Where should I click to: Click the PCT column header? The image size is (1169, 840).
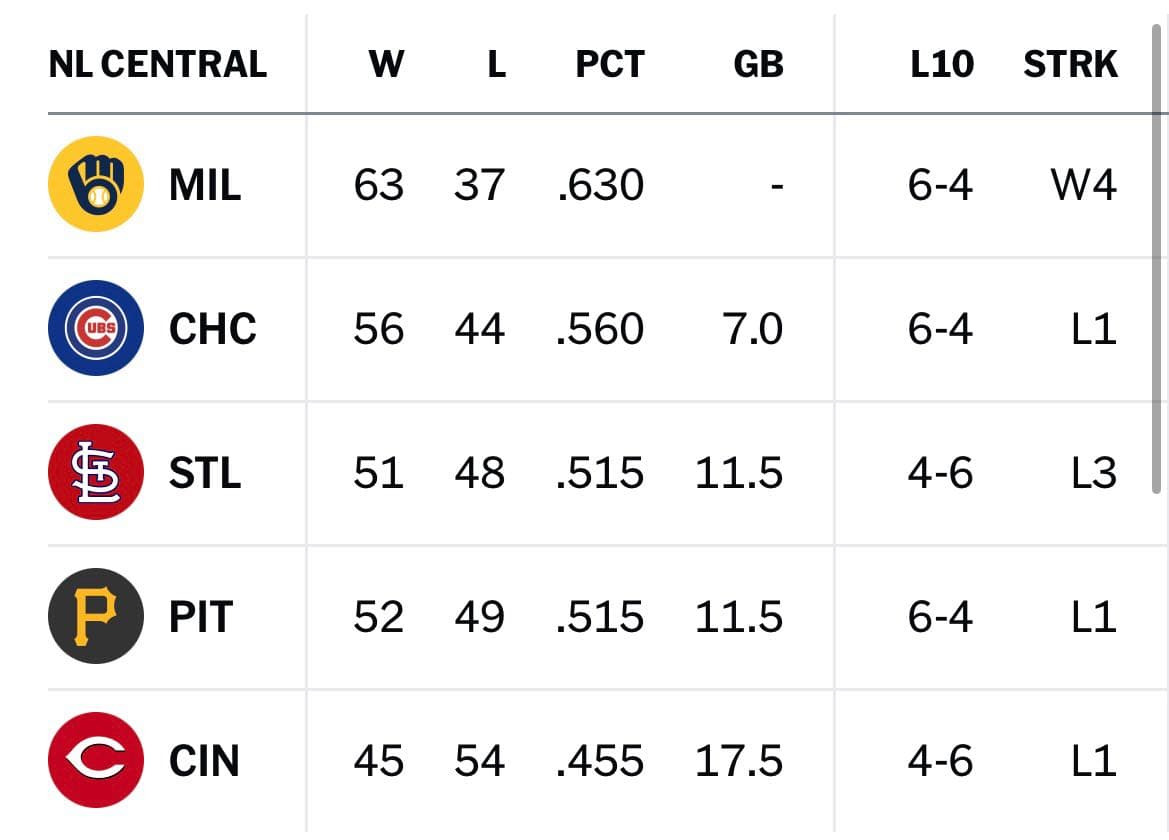pyautogui.click(x=610, y=64)
